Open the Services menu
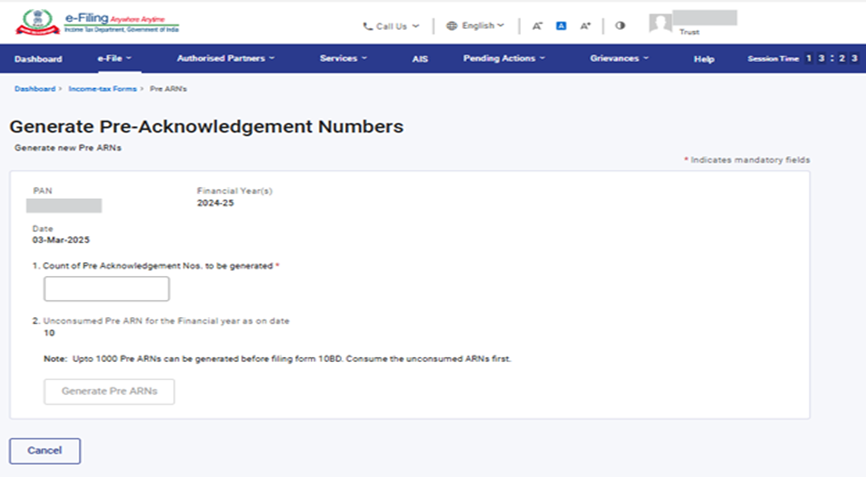Image resolution: width=866 pixels, height=477 pixels. click(343, 58)
